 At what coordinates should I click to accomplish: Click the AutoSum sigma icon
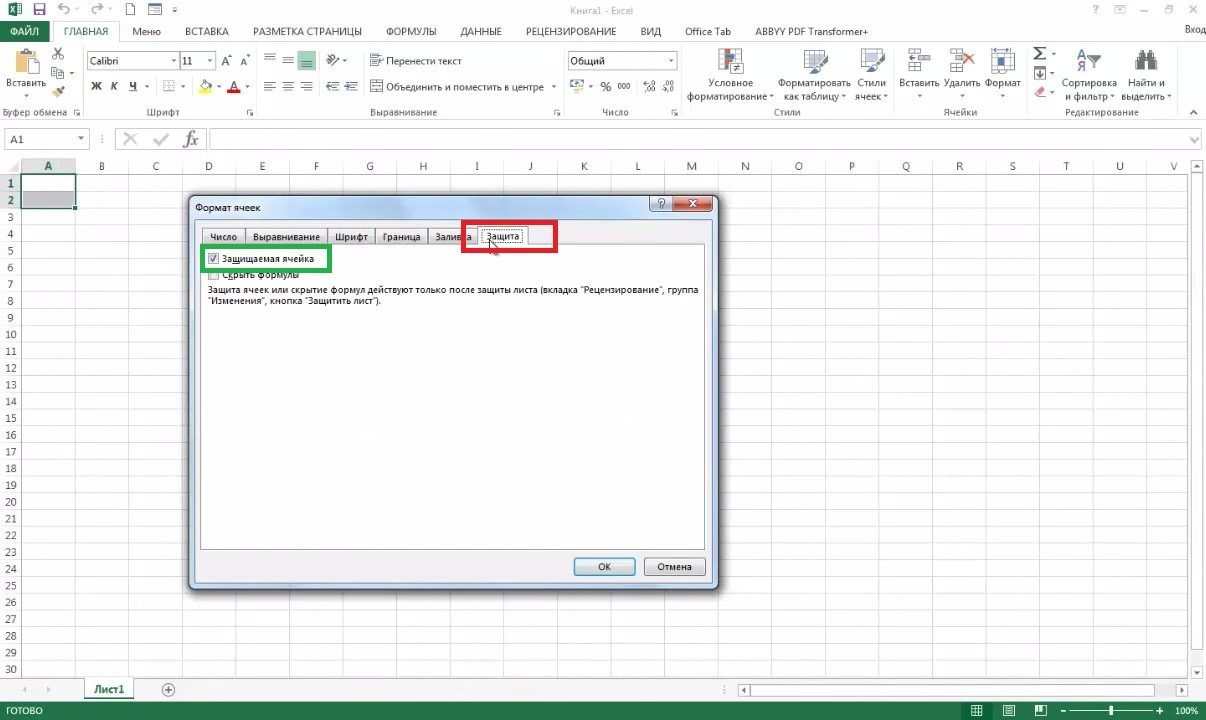[1037, 53]
